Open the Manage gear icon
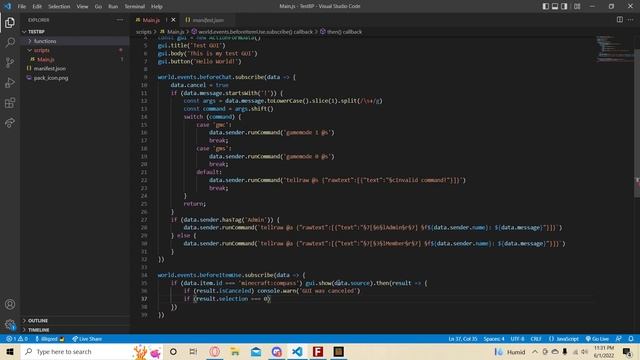Screen dimensions: 640x360 click(10, 324)
